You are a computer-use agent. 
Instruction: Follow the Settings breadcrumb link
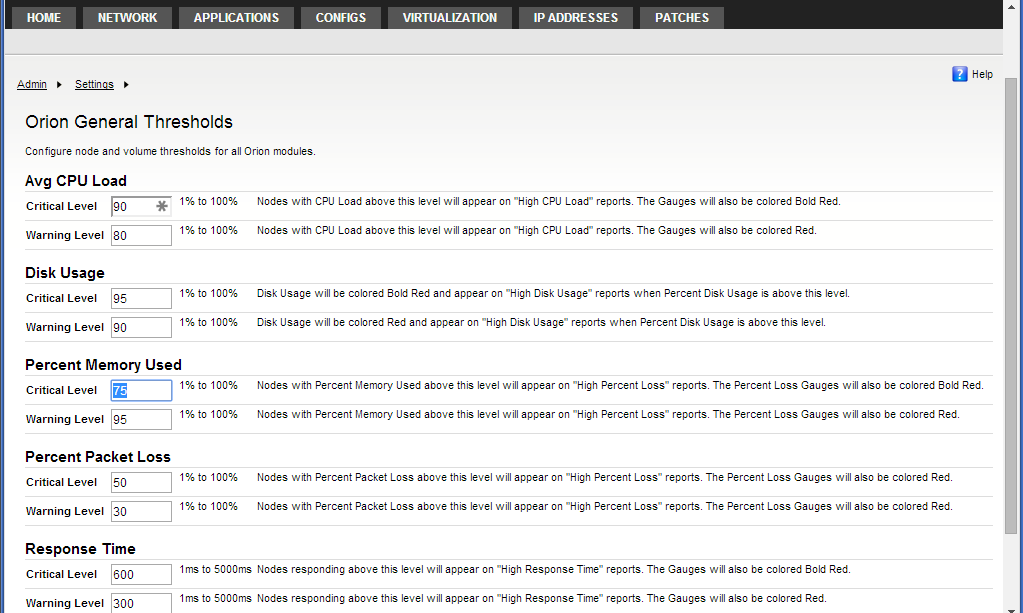click(x=94, y=84)
